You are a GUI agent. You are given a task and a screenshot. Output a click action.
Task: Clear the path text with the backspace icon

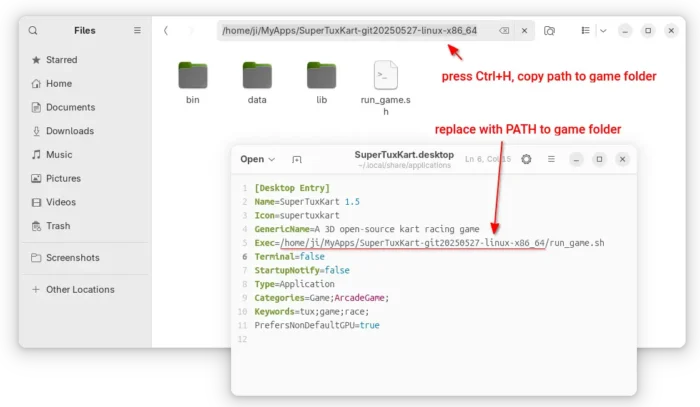pyautogui.click(x=504, y=30)
